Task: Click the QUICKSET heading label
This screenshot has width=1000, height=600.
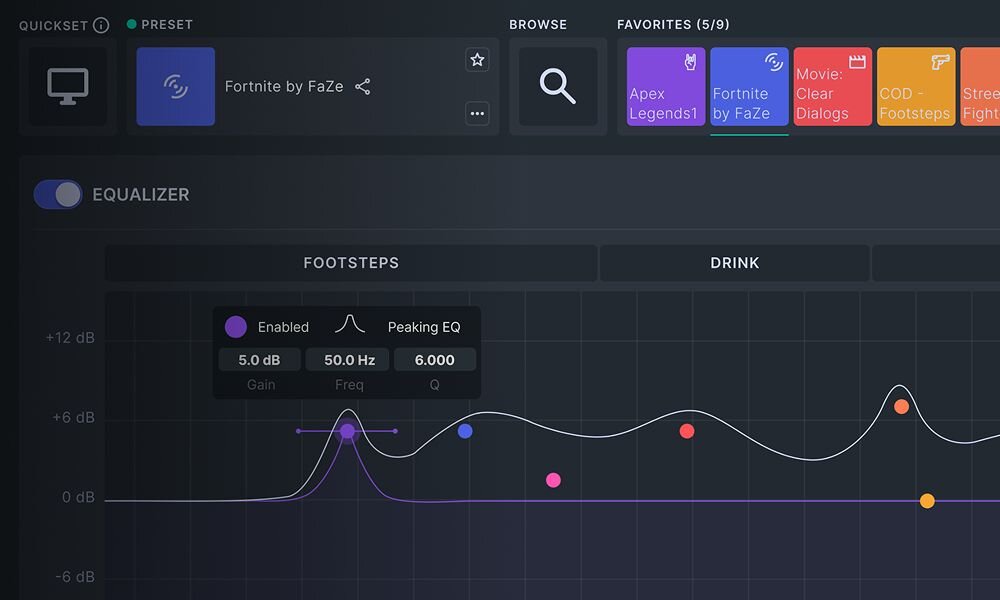Action: point(53,26)
